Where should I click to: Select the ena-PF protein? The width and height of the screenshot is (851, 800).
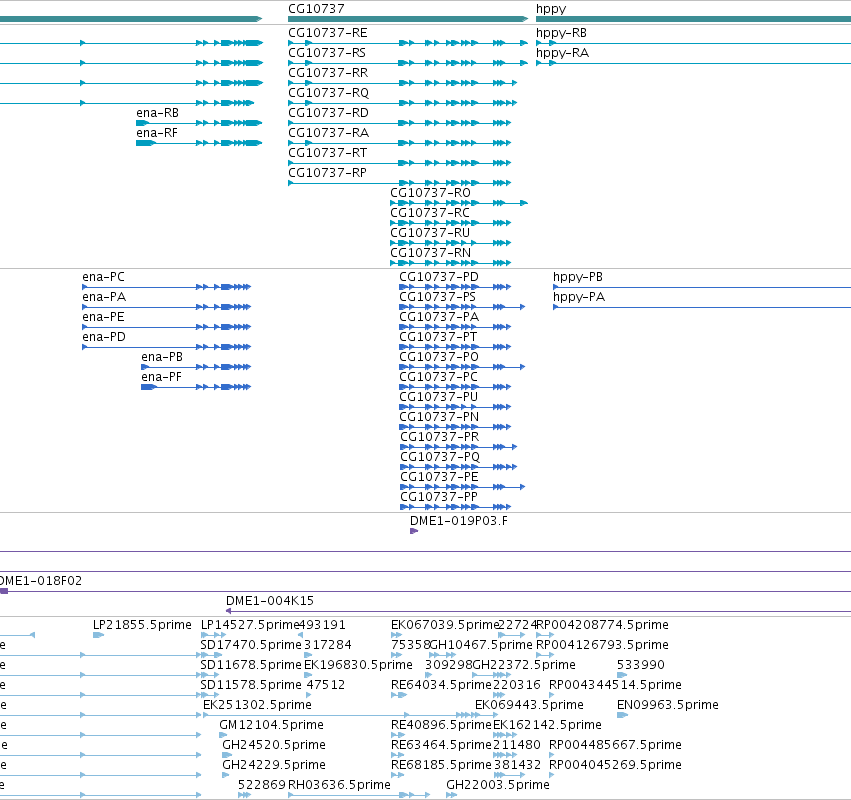[161, 377]
